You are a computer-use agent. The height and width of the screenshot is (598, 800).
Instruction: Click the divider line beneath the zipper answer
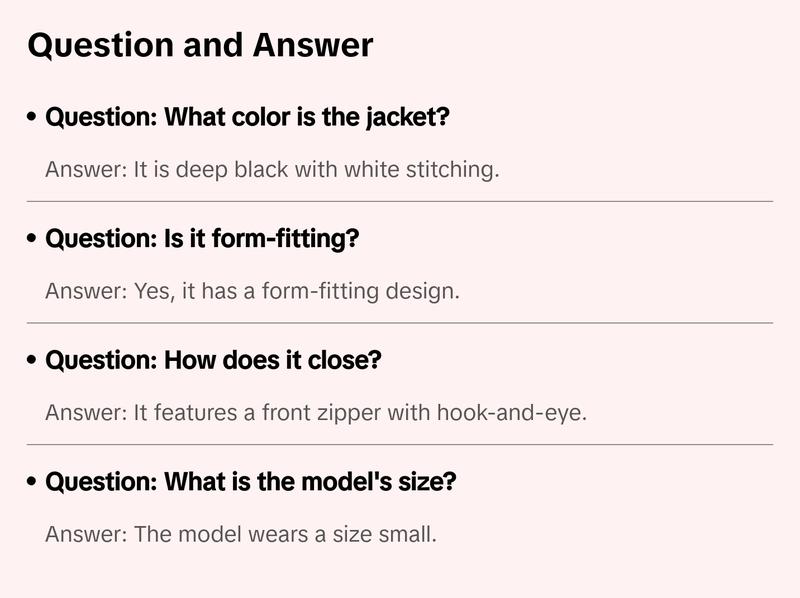tap(400, 444)
